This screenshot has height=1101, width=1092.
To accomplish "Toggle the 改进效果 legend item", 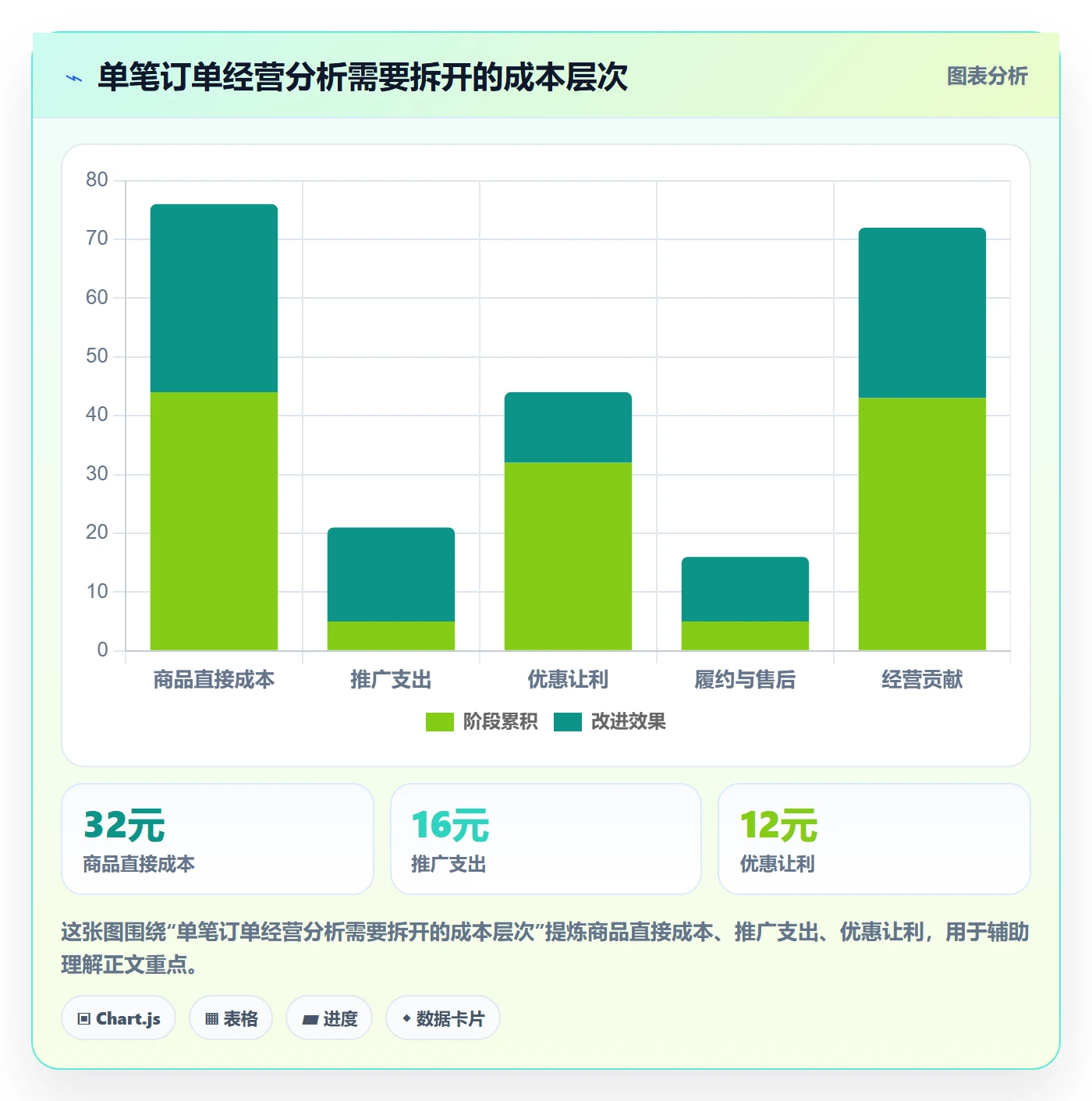I will (610, 722).
